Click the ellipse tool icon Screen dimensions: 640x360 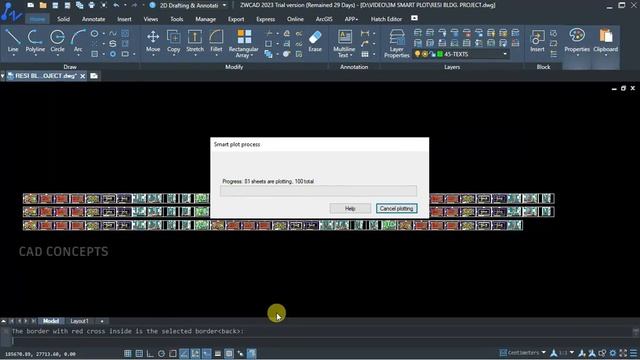(94, 33)
